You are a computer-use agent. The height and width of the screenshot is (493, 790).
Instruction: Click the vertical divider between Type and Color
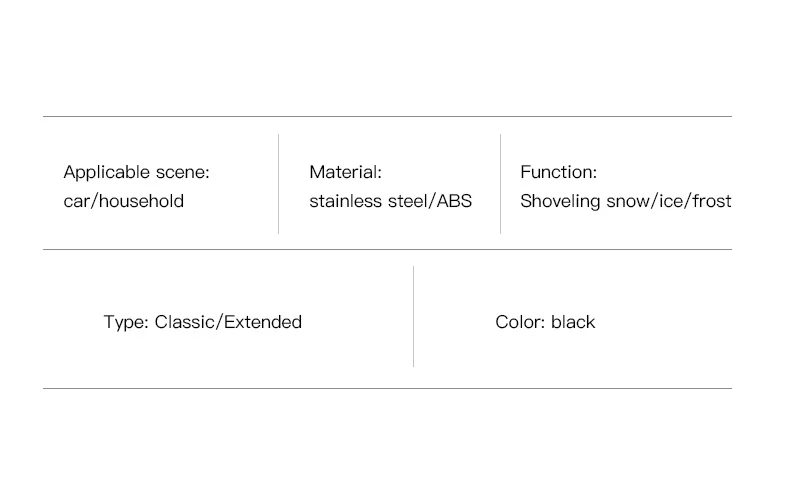[x=414, y=316]
